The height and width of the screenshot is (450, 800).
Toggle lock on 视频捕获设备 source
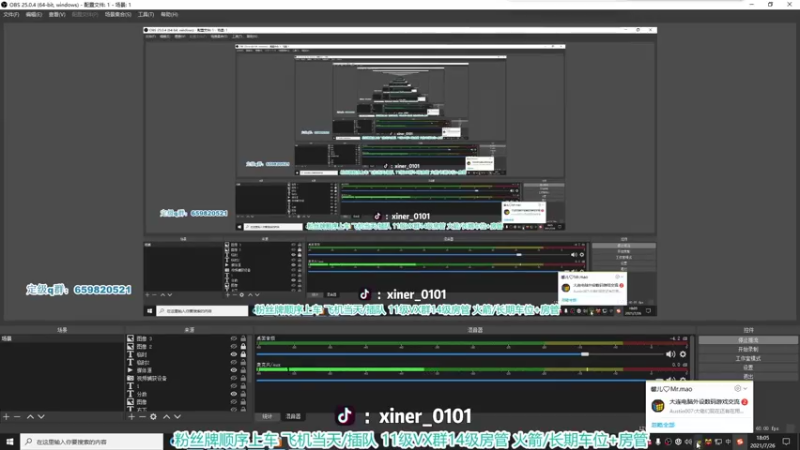pos(243,379)
